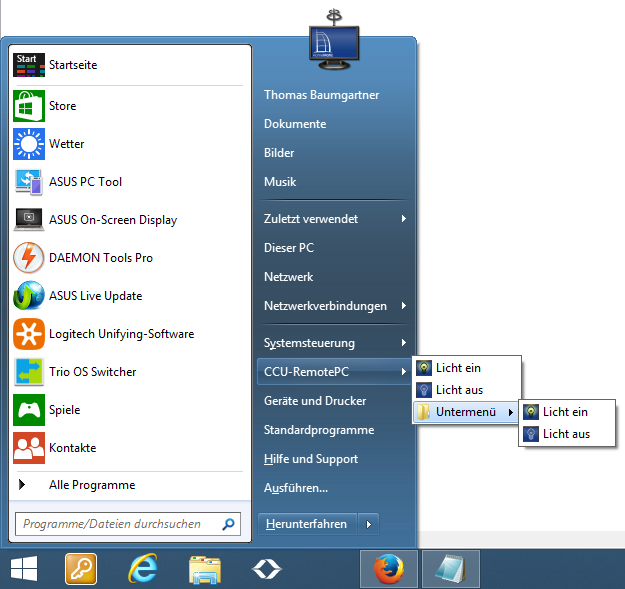
Task: Start DAEMON Tools Pro lightning icon
Action: [x=29, y=258]
